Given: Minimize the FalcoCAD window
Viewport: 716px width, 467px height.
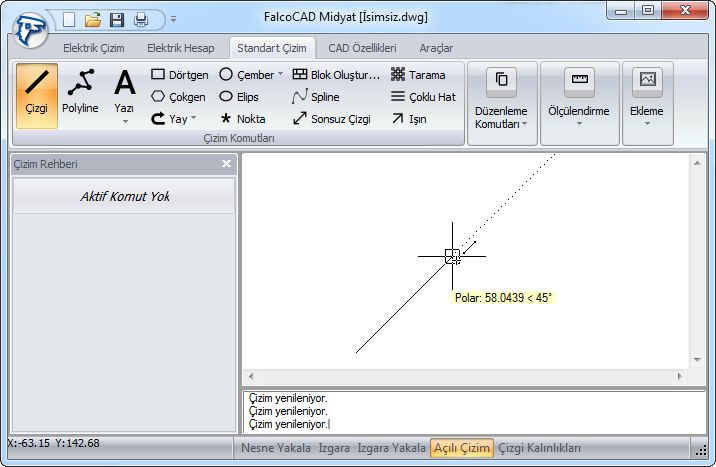Looking at the screenshot, I should pyautogui.click(x=621, y=11).
